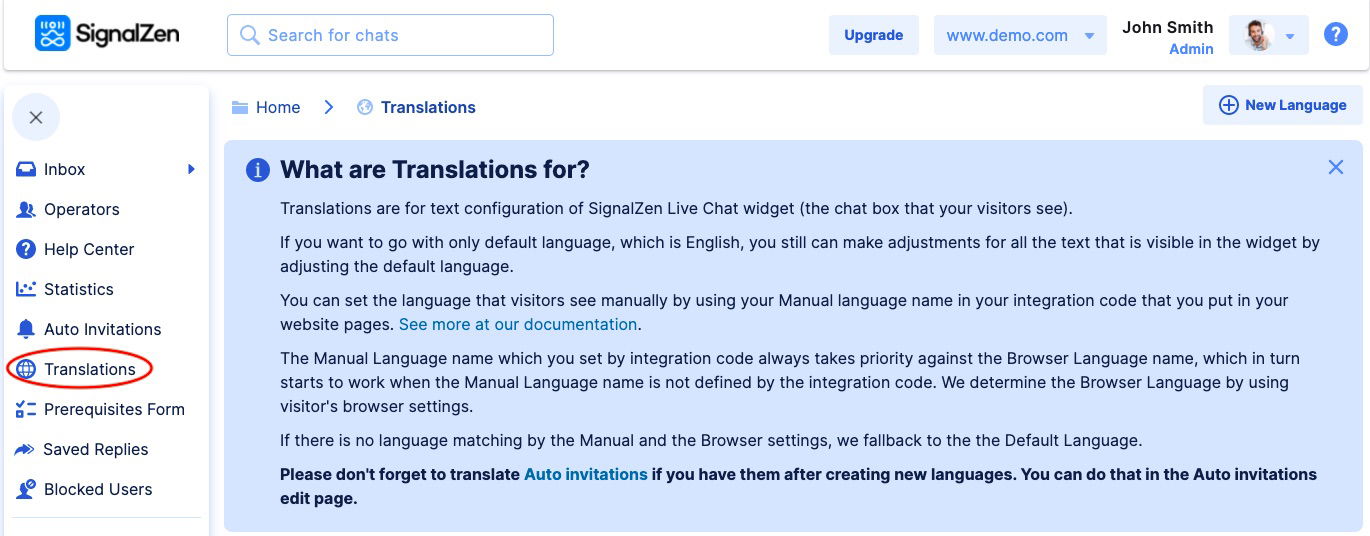Click the Auto Invitations bell icon
This screenshot has height=536, width=1370.
[26, 329]
